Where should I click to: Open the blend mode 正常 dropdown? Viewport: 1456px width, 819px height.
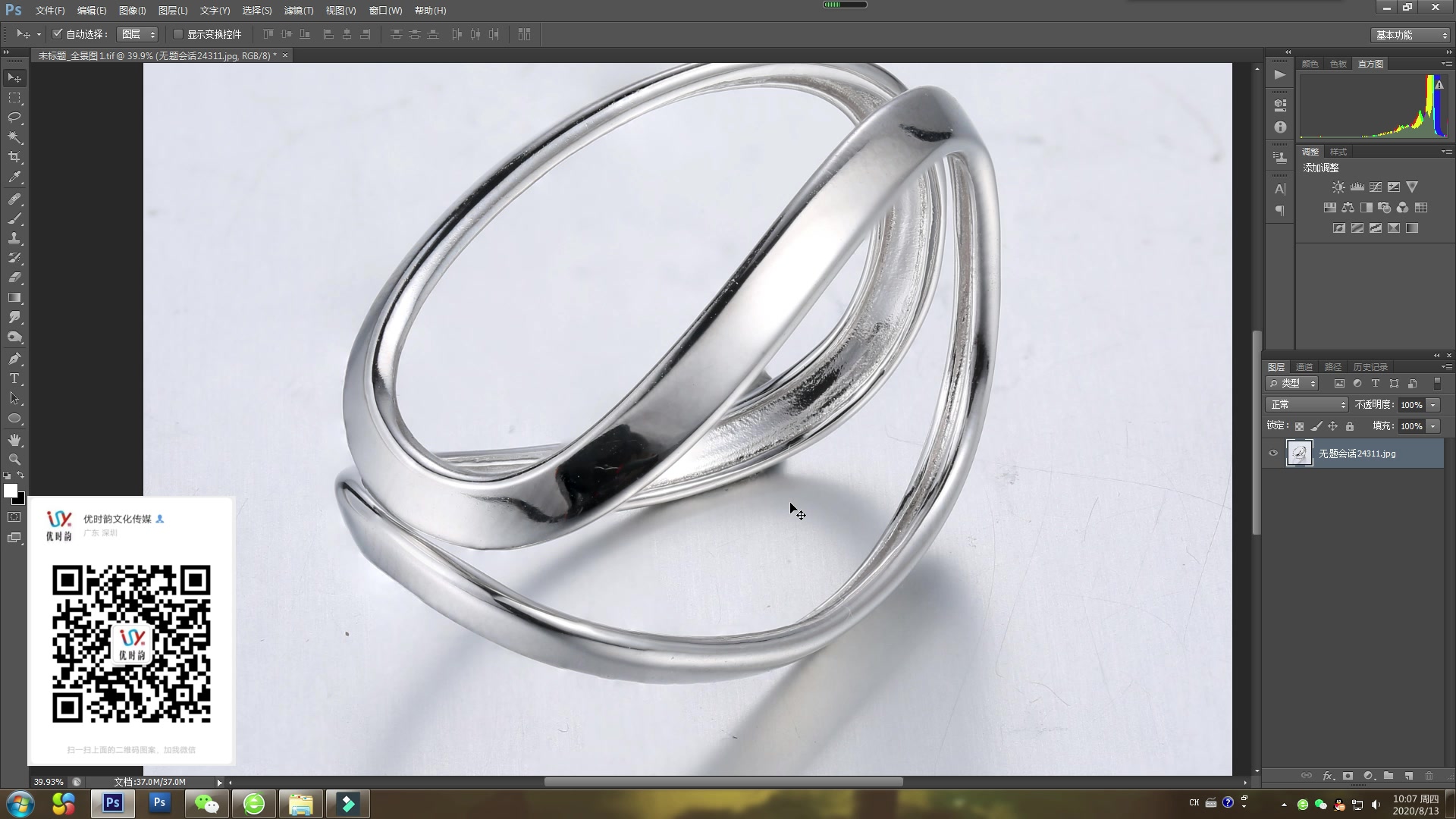coord(1307,405)
